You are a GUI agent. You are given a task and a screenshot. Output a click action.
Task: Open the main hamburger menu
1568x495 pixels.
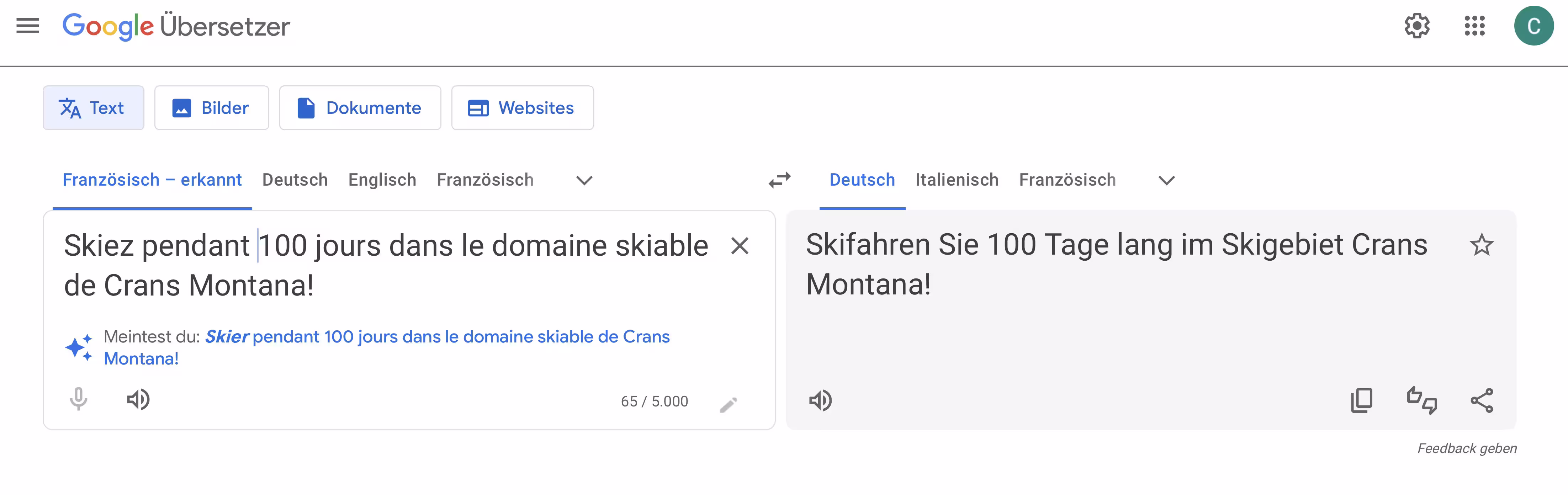[x=27, y=26]
